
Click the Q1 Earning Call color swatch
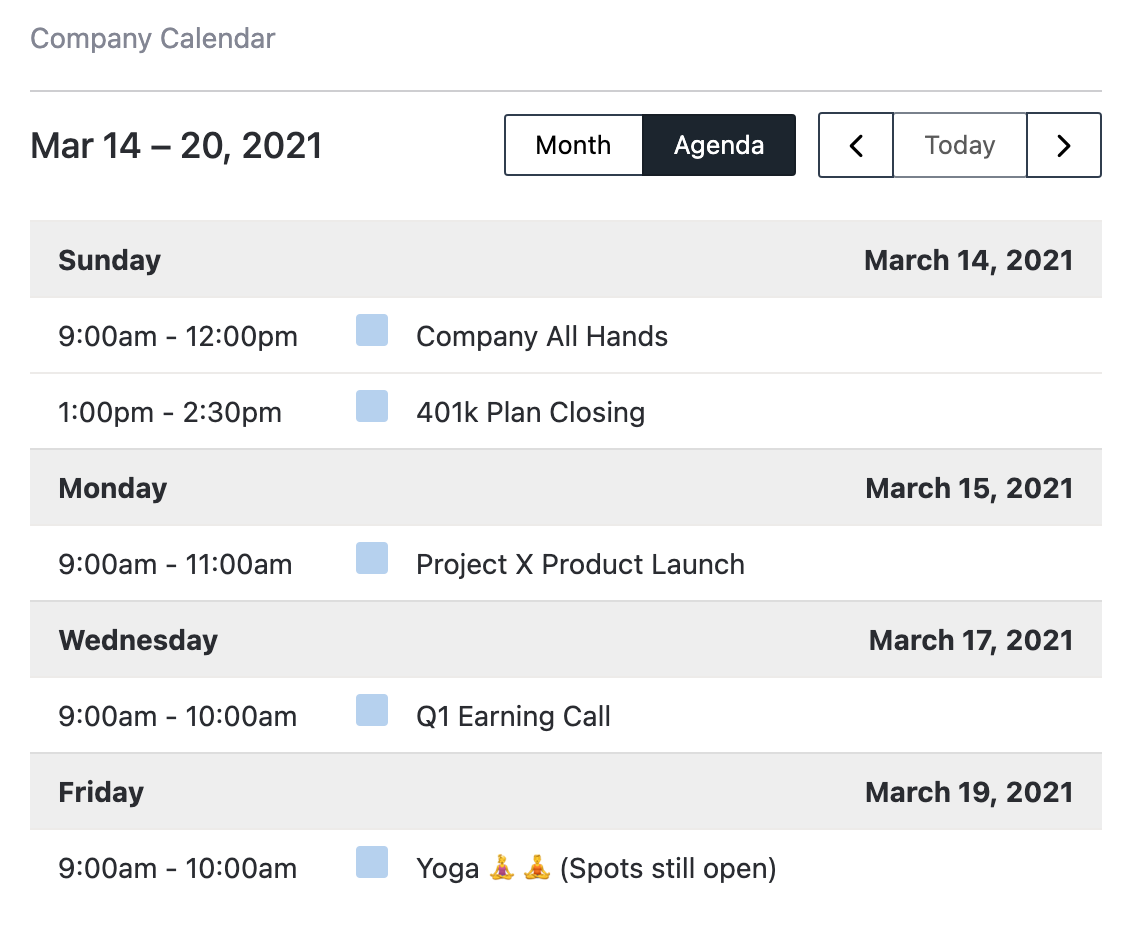372,710
